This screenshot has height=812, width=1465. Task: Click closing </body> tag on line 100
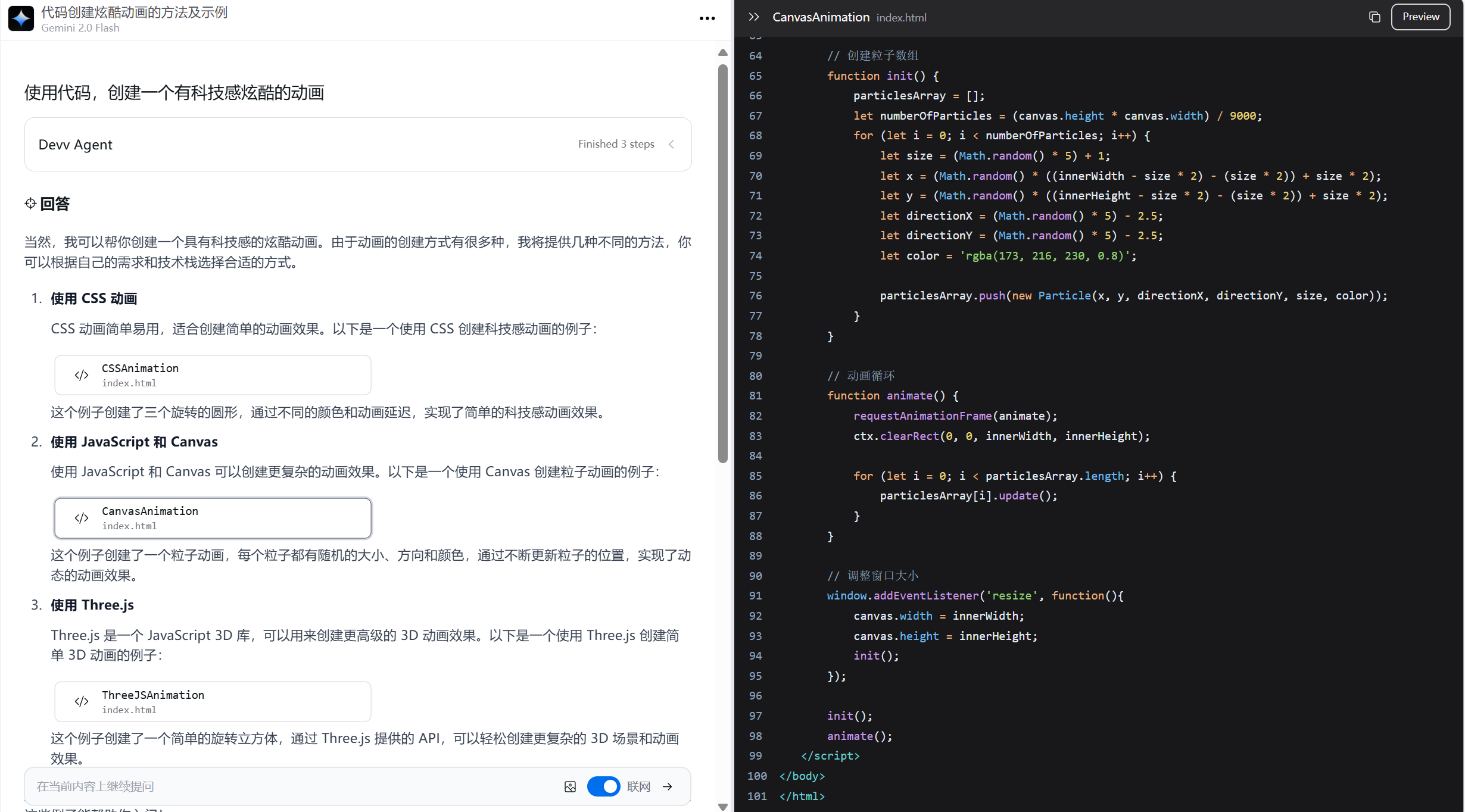pos(802,776)
